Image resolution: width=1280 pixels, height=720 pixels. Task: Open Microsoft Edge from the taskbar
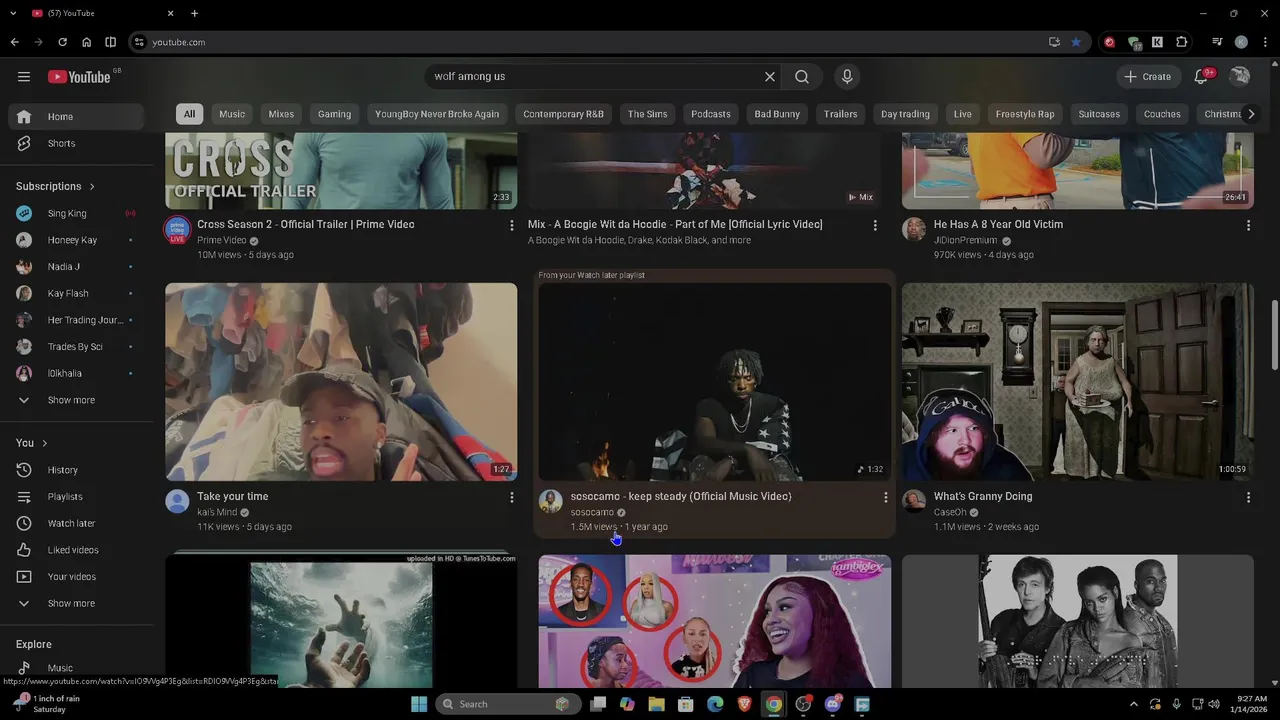coord(715,704)
